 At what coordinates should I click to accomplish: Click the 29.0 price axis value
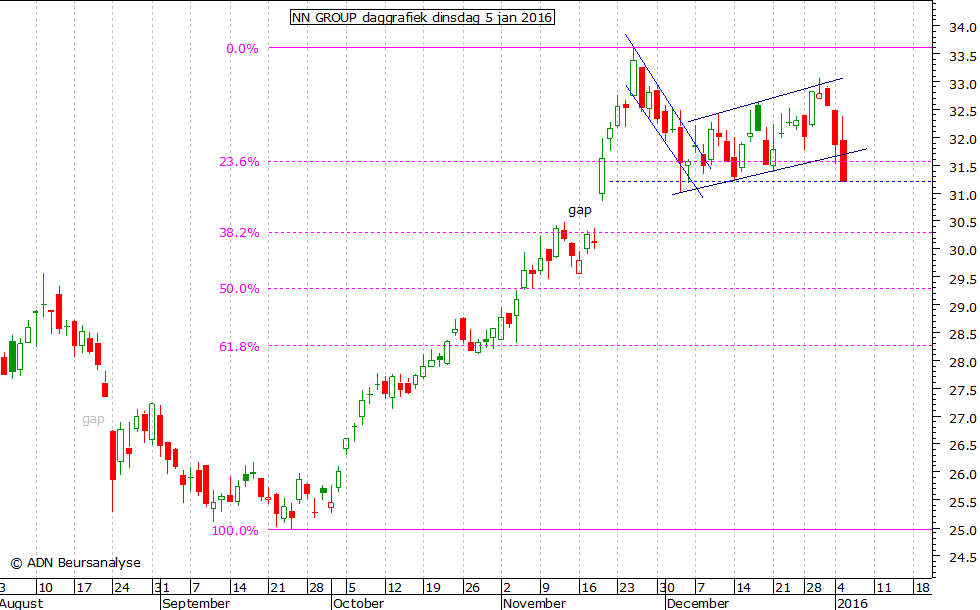(x=963, y=308)
